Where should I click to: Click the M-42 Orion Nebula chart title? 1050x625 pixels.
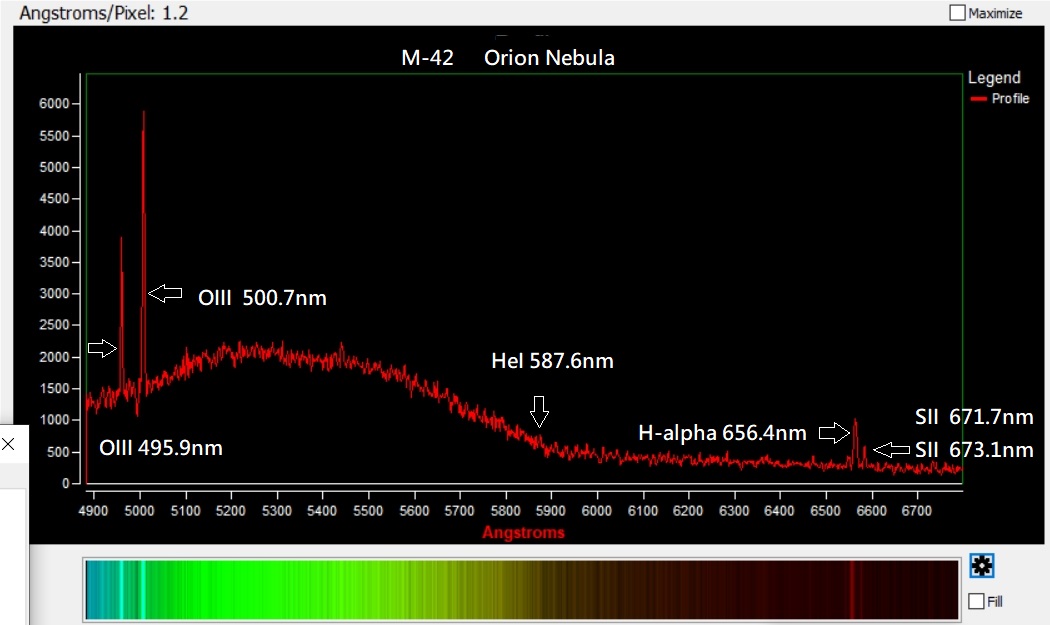[508, 58]
